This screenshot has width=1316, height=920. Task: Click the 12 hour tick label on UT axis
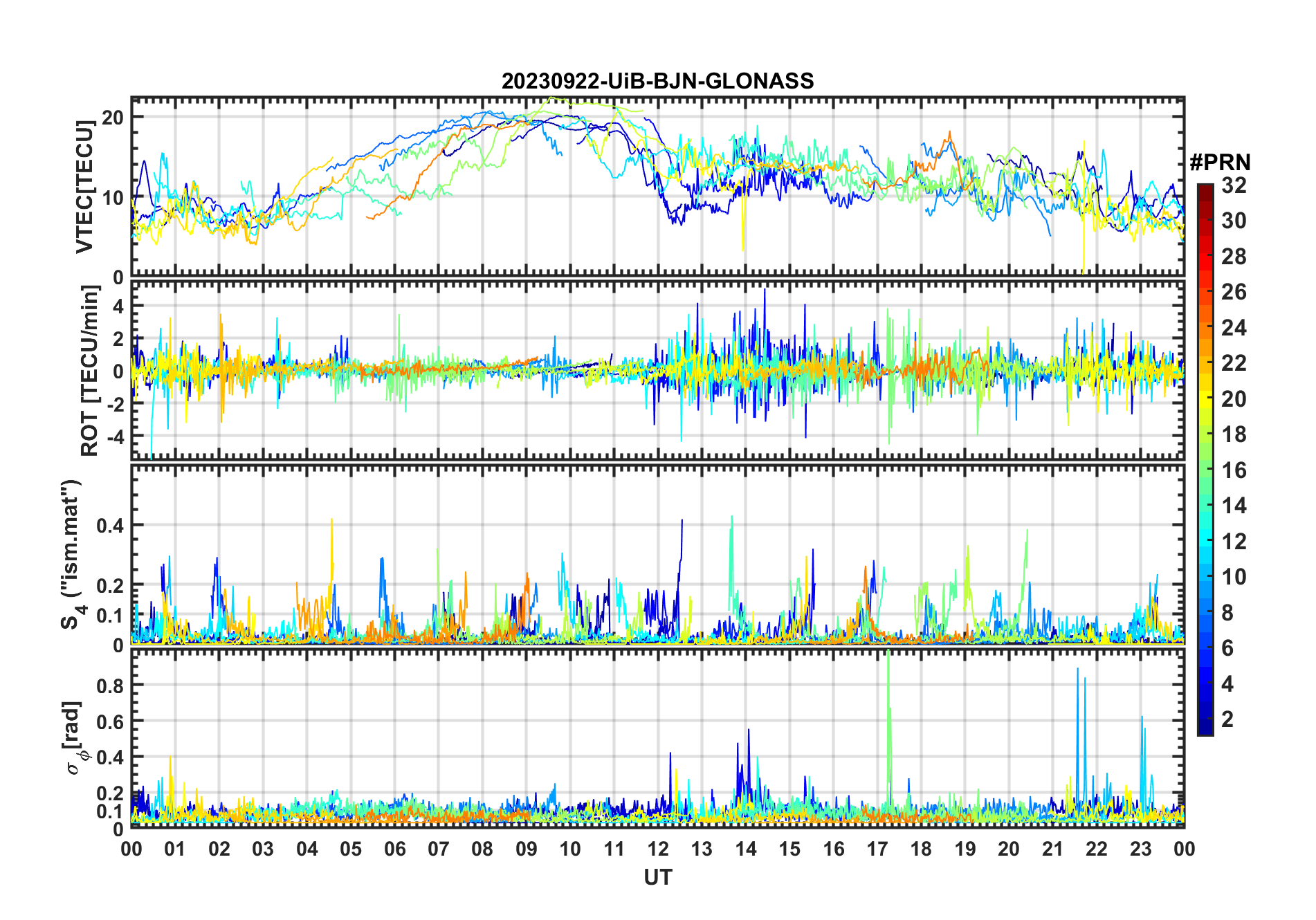click(x=657, y=849)
